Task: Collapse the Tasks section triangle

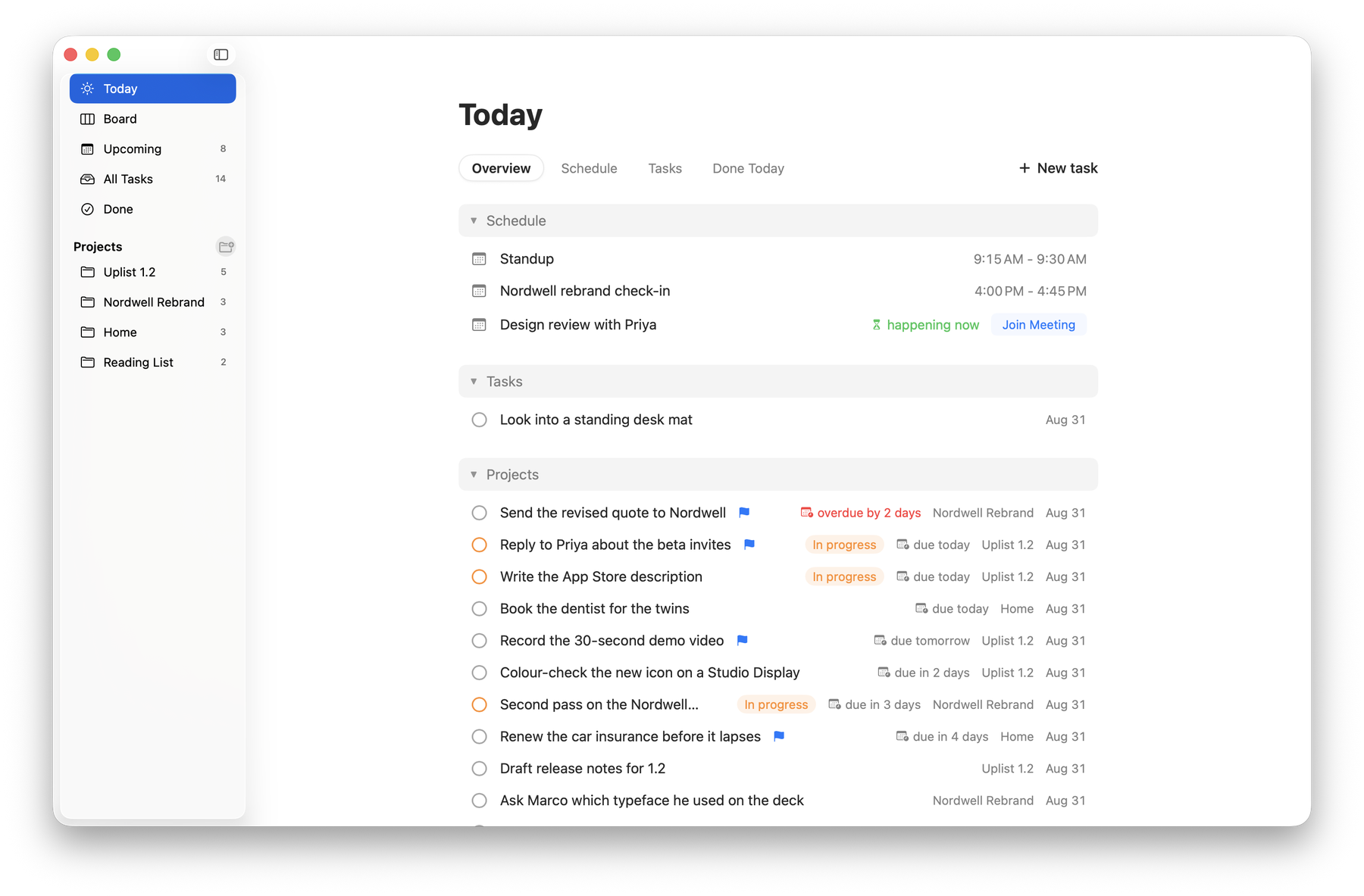Action: (474, 382)
